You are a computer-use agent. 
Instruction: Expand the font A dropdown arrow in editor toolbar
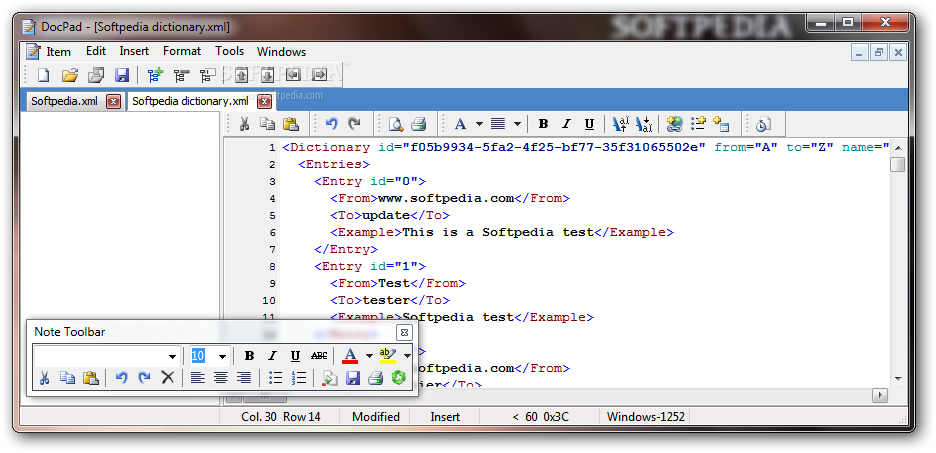[x=479, y=124]
